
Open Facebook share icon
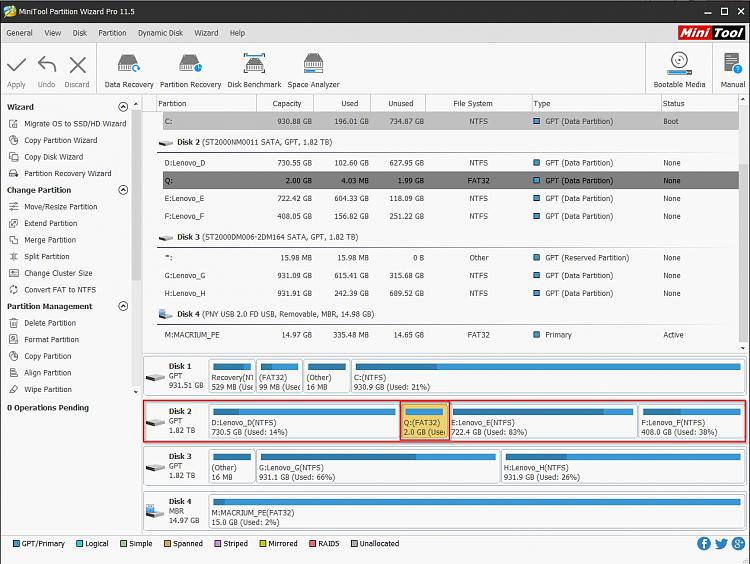[x=704, y=543]
